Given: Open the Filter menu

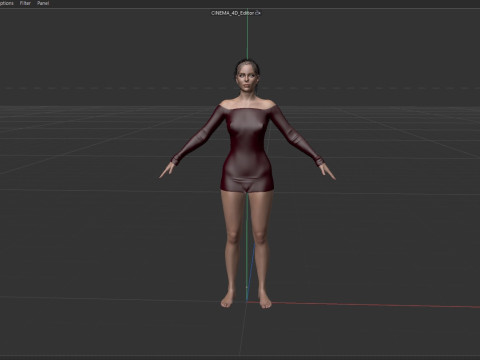Looking at the screenshot, I should (25, 3).
